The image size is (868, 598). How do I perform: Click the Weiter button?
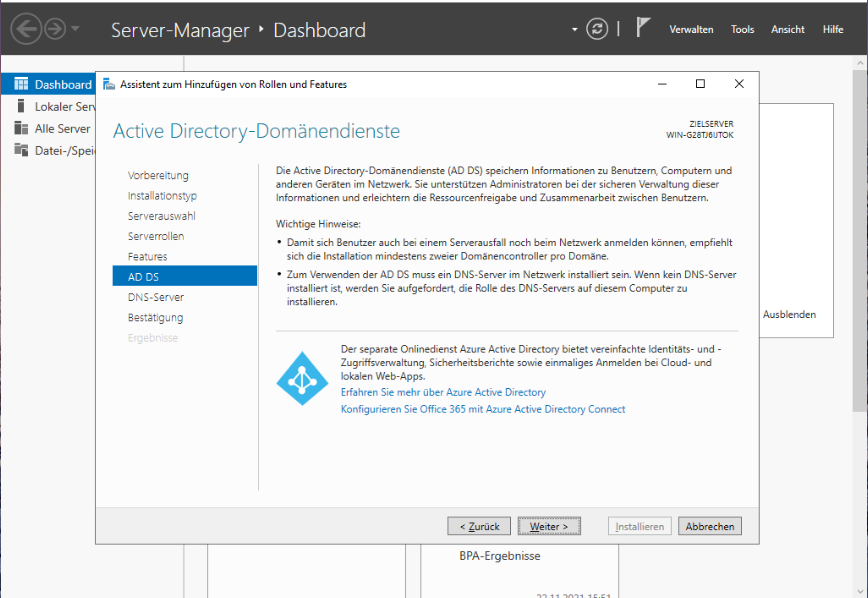pos(549,526)
